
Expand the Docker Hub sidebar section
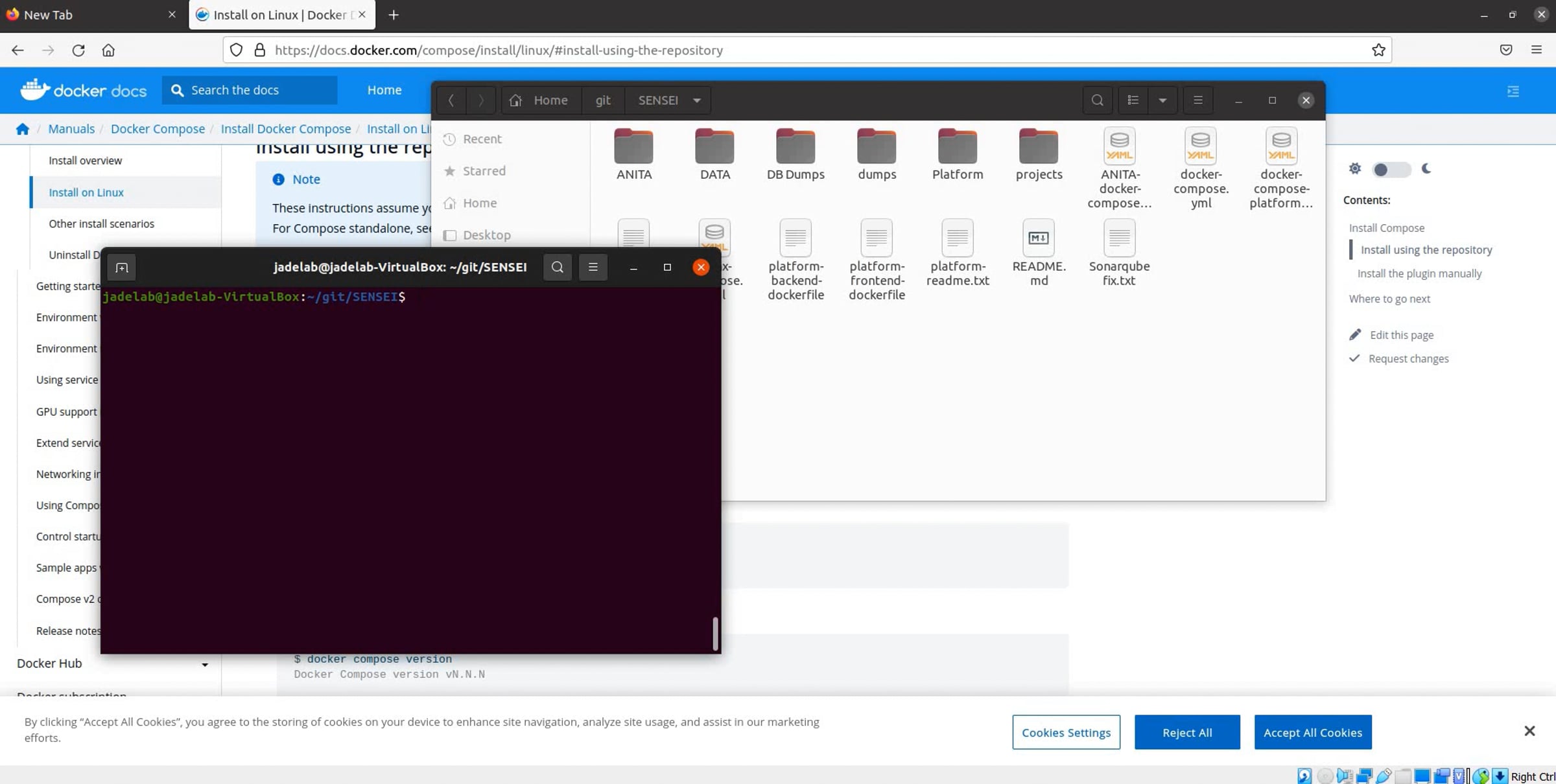[204, 664]
